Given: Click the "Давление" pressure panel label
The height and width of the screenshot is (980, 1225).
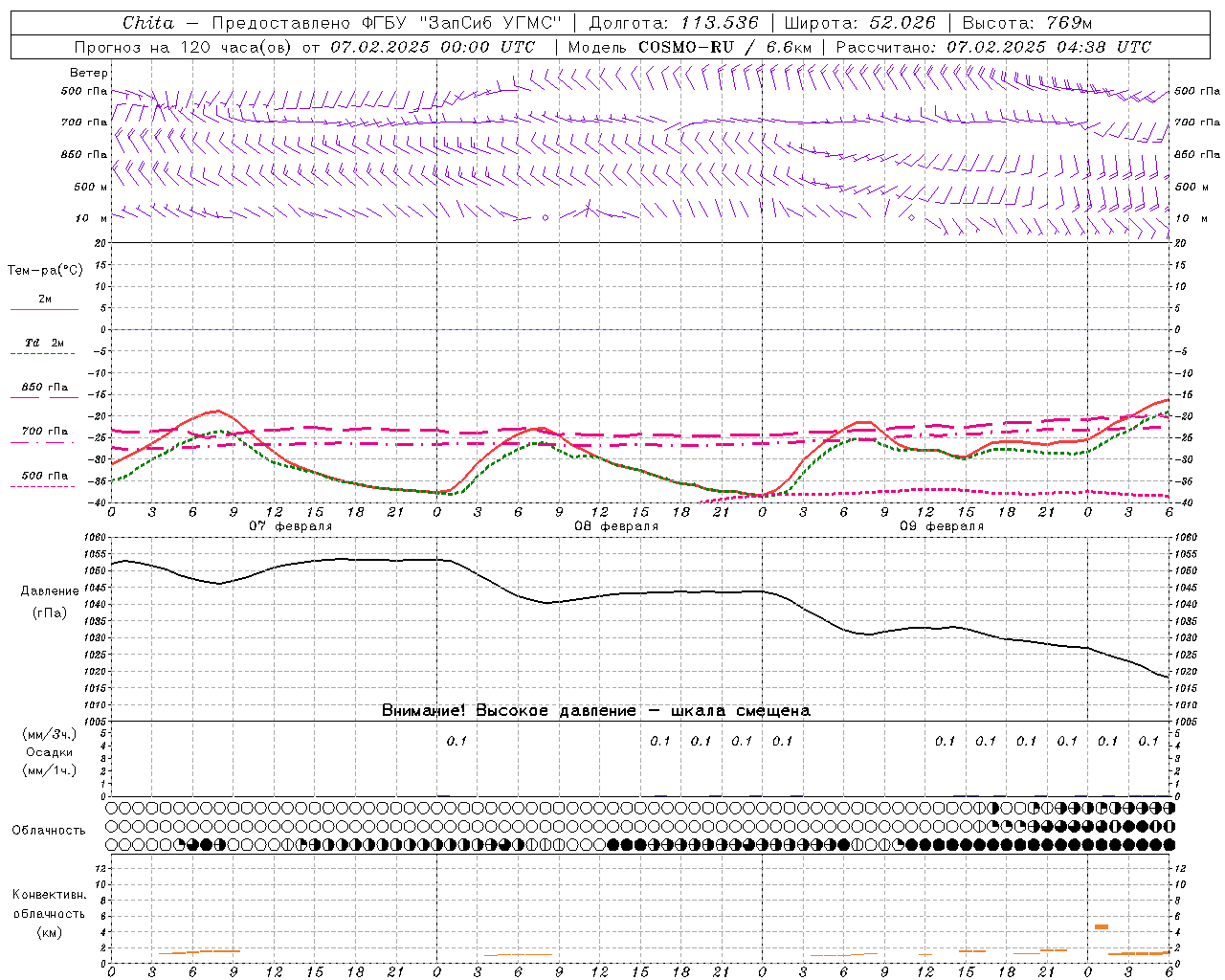Looking at the screenshot, I should [50, 591].
